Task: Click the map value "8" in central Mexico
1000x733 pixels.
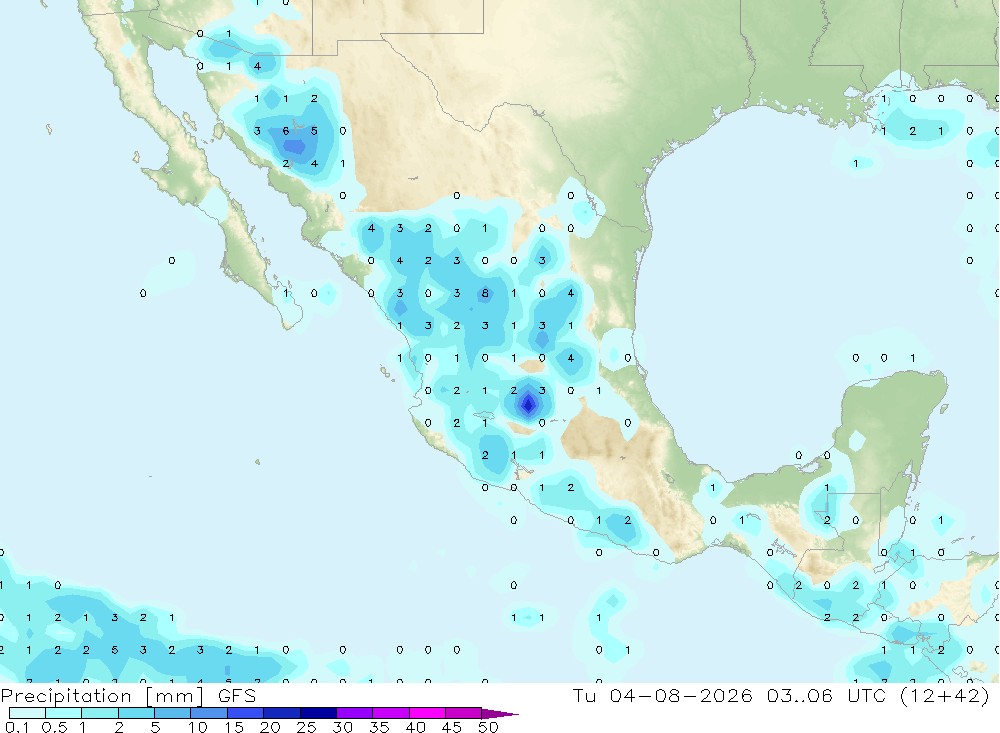Action: tap(485, 293)
